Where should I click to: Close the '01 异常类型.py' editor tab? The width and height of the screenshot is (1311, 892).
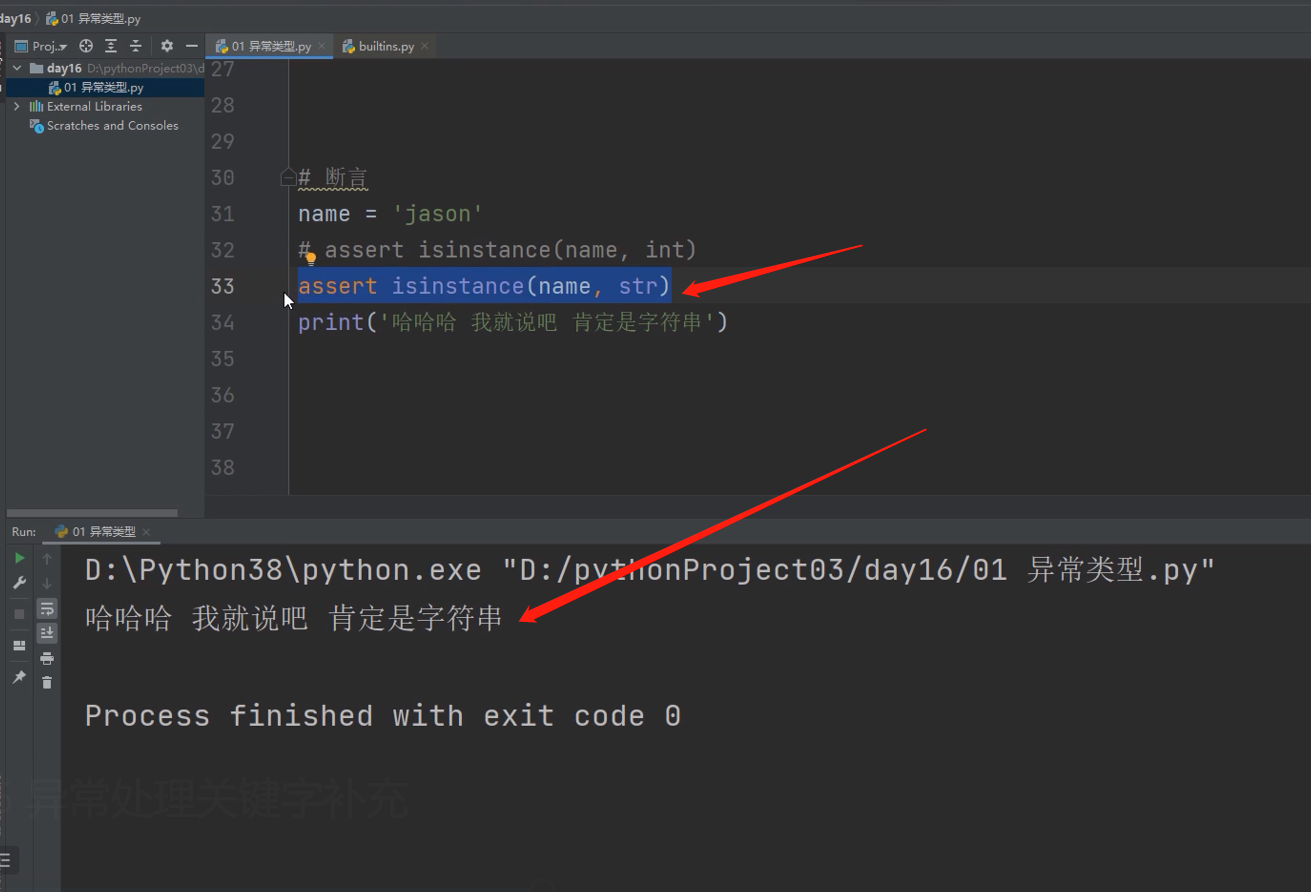pyautogui.click(x=321, y=46)
